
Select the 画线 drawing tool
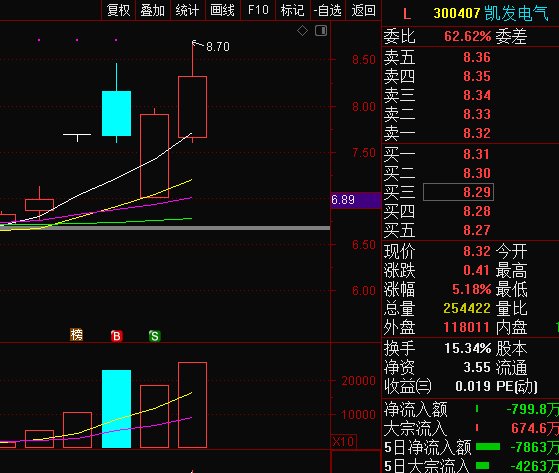coord(222,10)
